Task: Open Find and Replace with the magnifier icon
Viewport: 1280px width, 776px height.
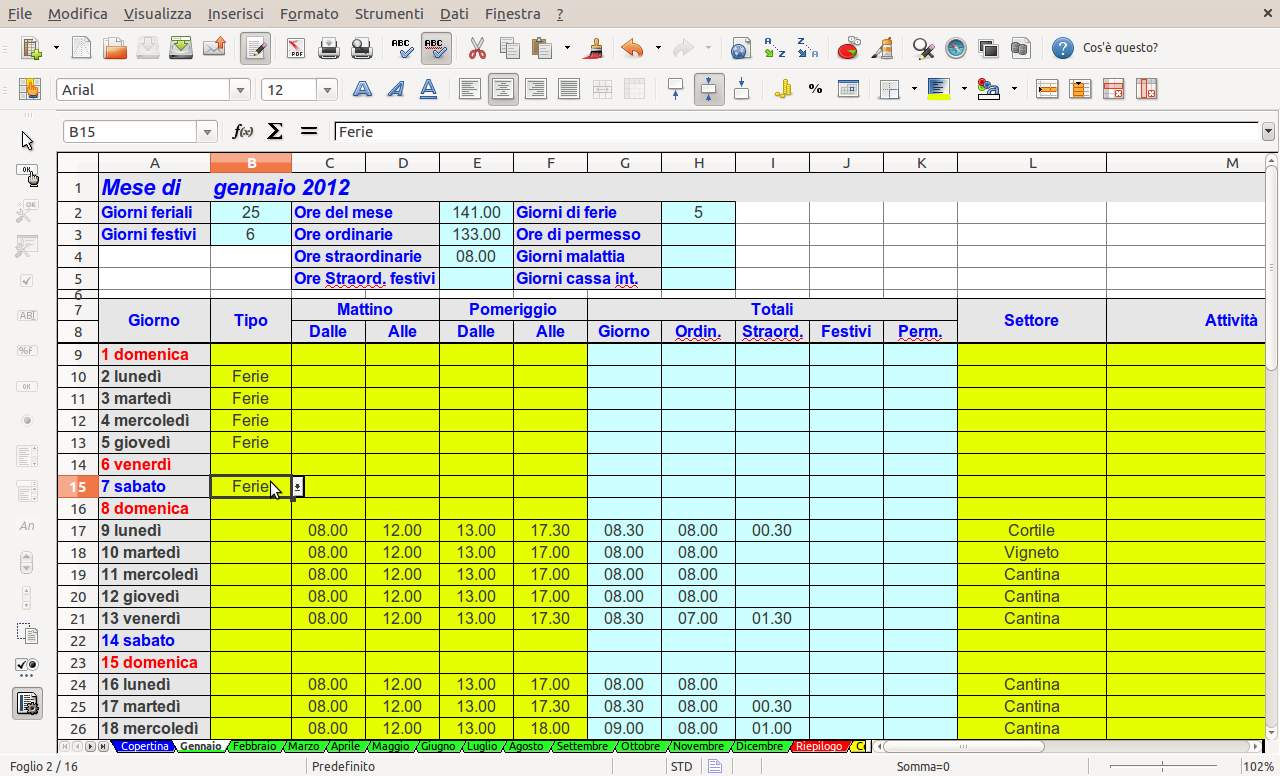Action: (923, 48)
